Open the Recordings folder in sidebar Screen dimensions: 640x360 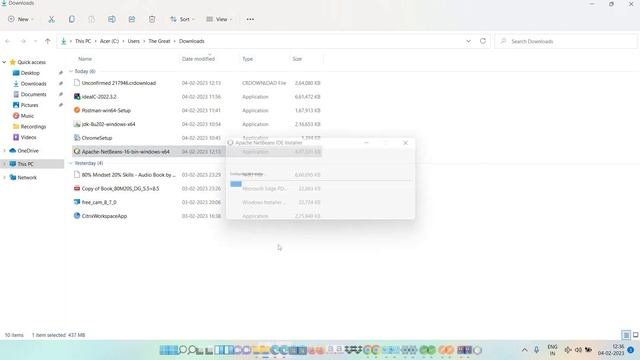point(33,127)
